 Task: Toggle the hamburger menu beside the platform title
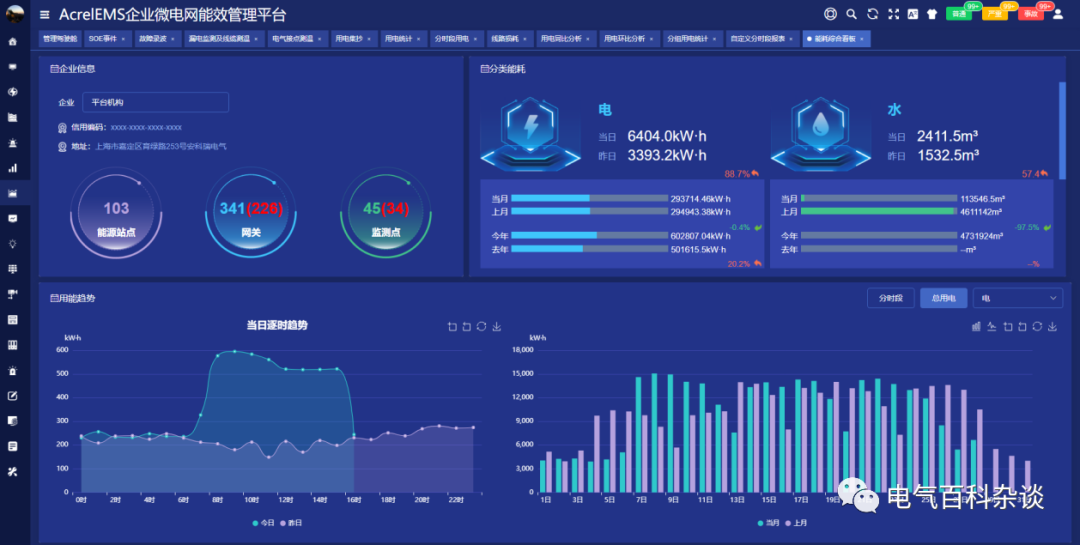(x=45, y=14)
